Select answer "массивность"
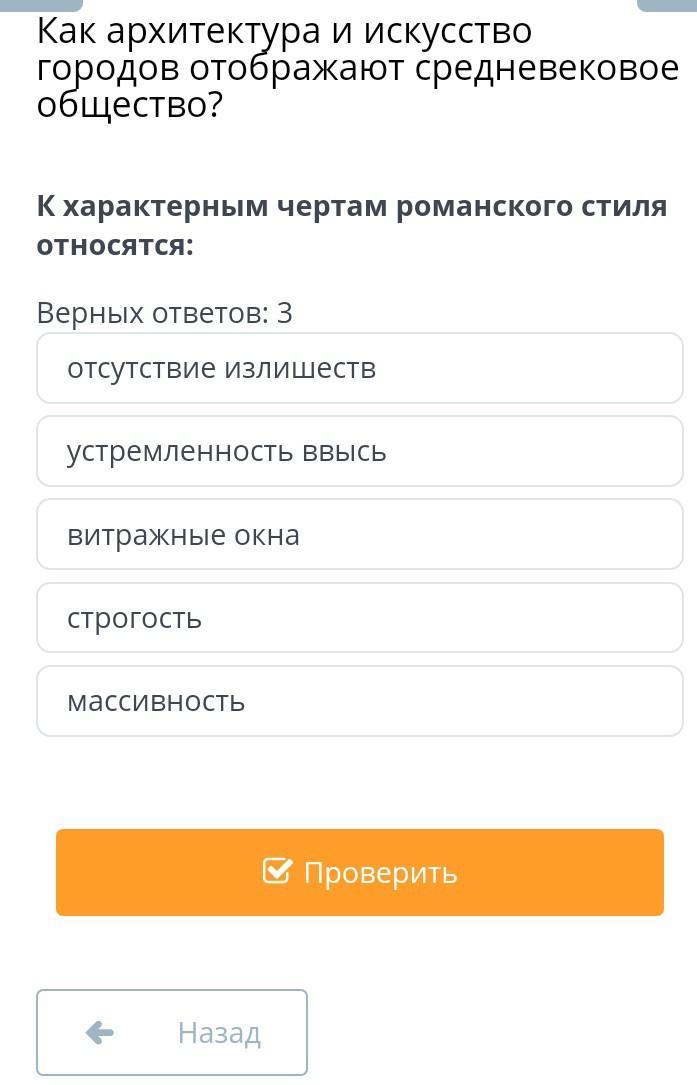 click(359, 701)
